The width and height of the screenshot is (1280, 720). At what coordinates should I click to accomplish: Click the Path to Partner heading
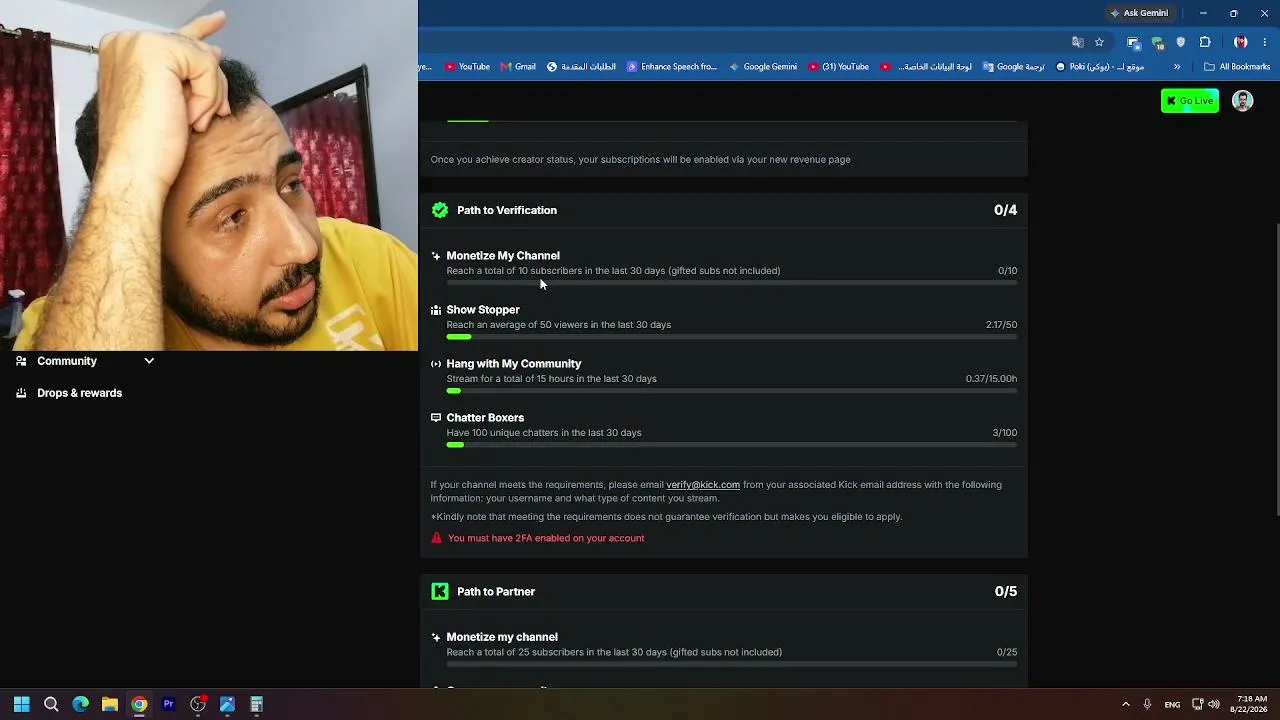click(496, 592)
